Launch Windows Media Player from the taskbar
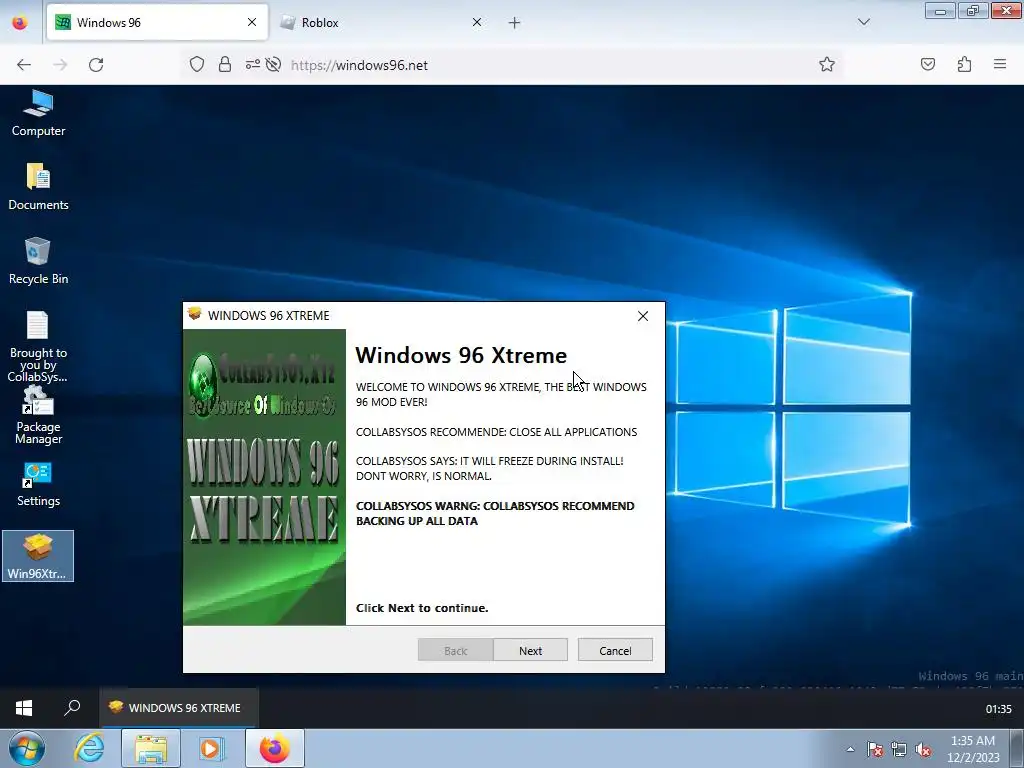This screenshot has width=1024, height=768. click(x=211, y=748)
